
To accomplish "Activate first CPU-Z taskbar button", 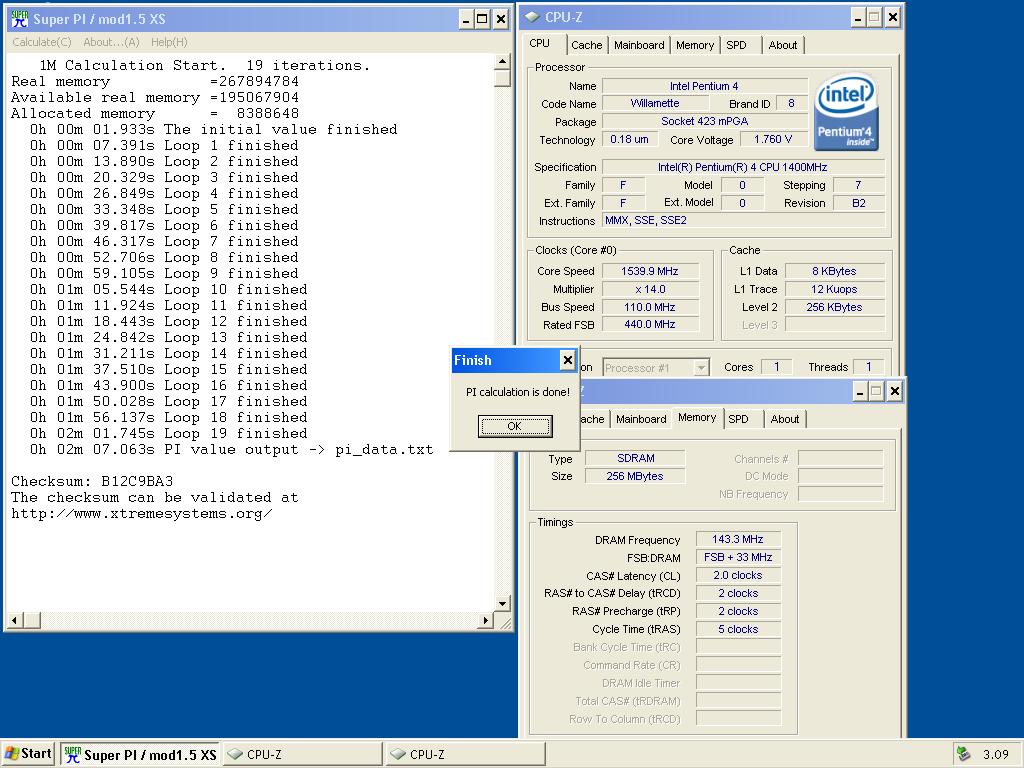I will coord(303,754).
